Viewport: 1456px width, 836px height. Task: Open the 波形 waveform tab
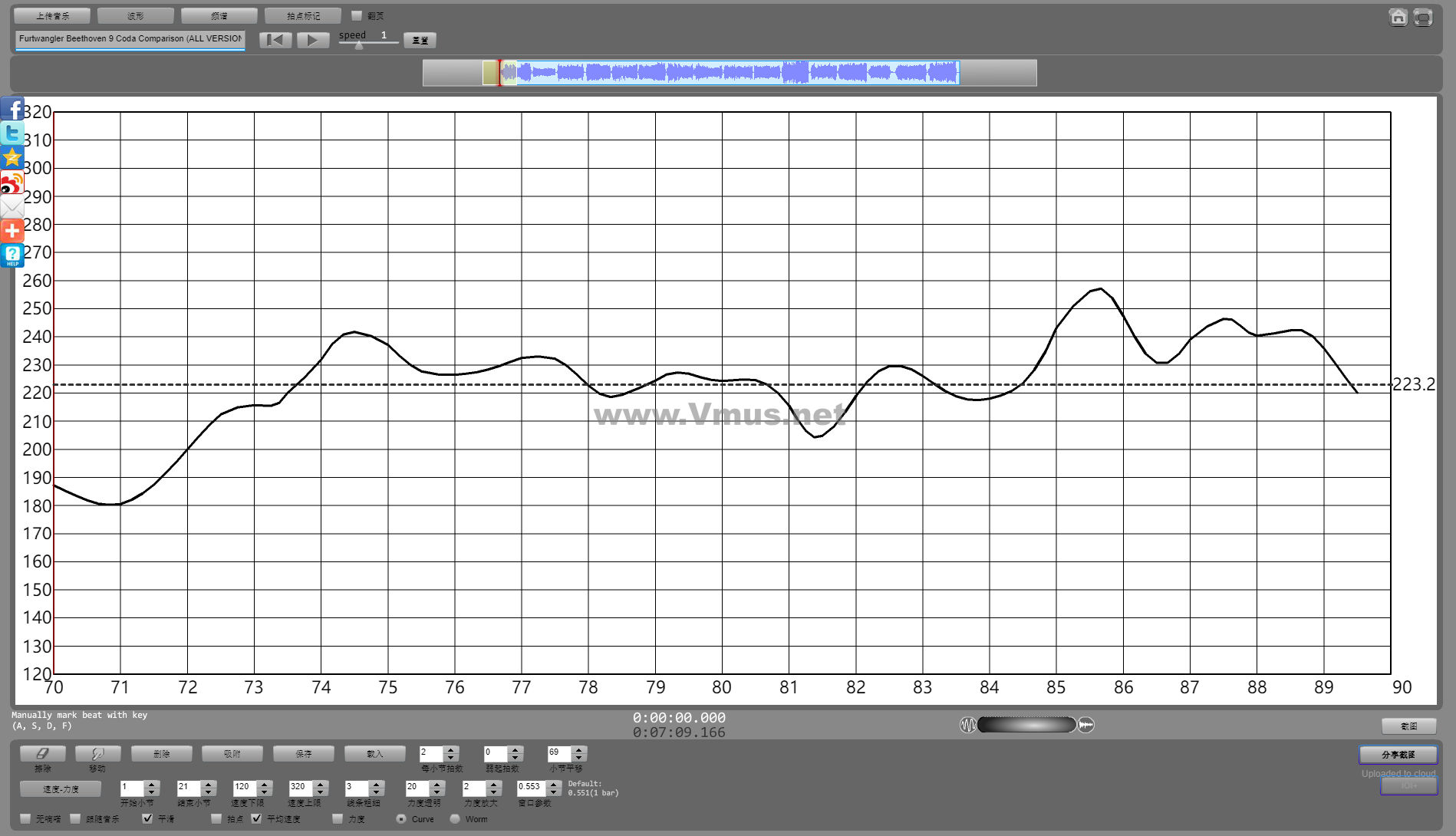click(x=136, y=16)
